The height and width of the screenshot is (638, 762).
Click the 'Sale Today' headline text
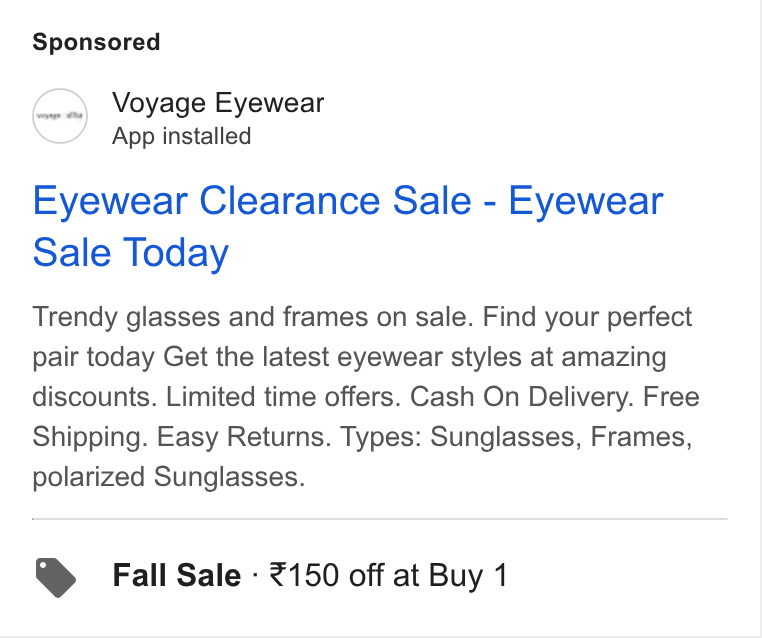(131, 253)
